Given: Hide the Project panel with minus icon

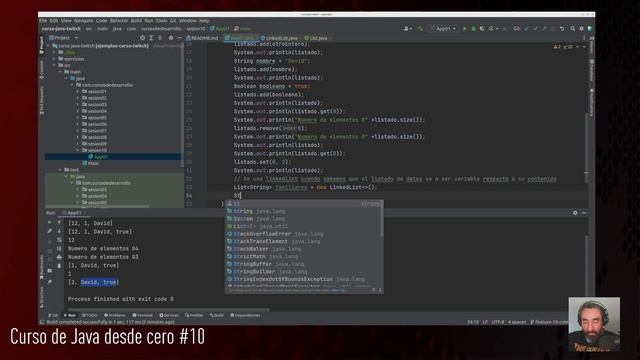Looking at the screenshot, I should click(x=180, y=38).
